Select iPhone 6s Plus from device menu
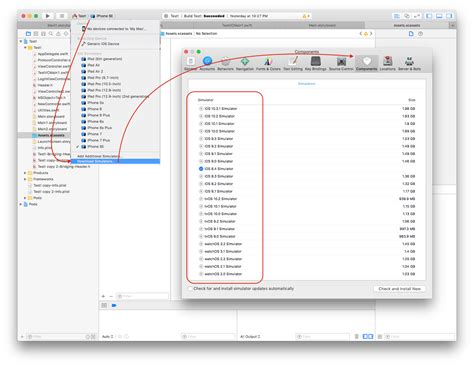Viewport: 474px width, 366px height. (115, 128)
